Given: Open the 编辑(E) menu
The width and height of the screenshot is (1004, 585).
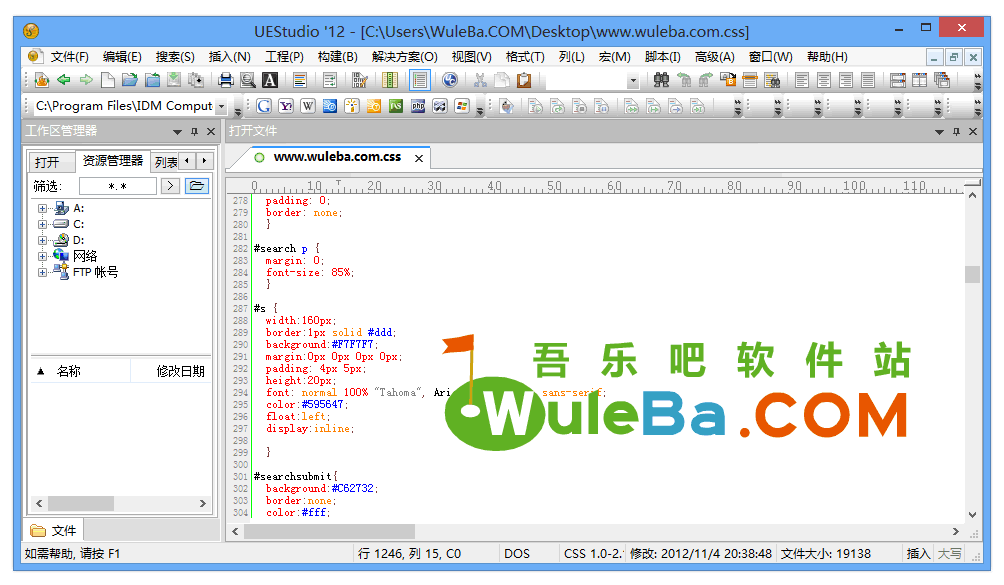Looking at the screenshot, I should click(x=122, y=57).
